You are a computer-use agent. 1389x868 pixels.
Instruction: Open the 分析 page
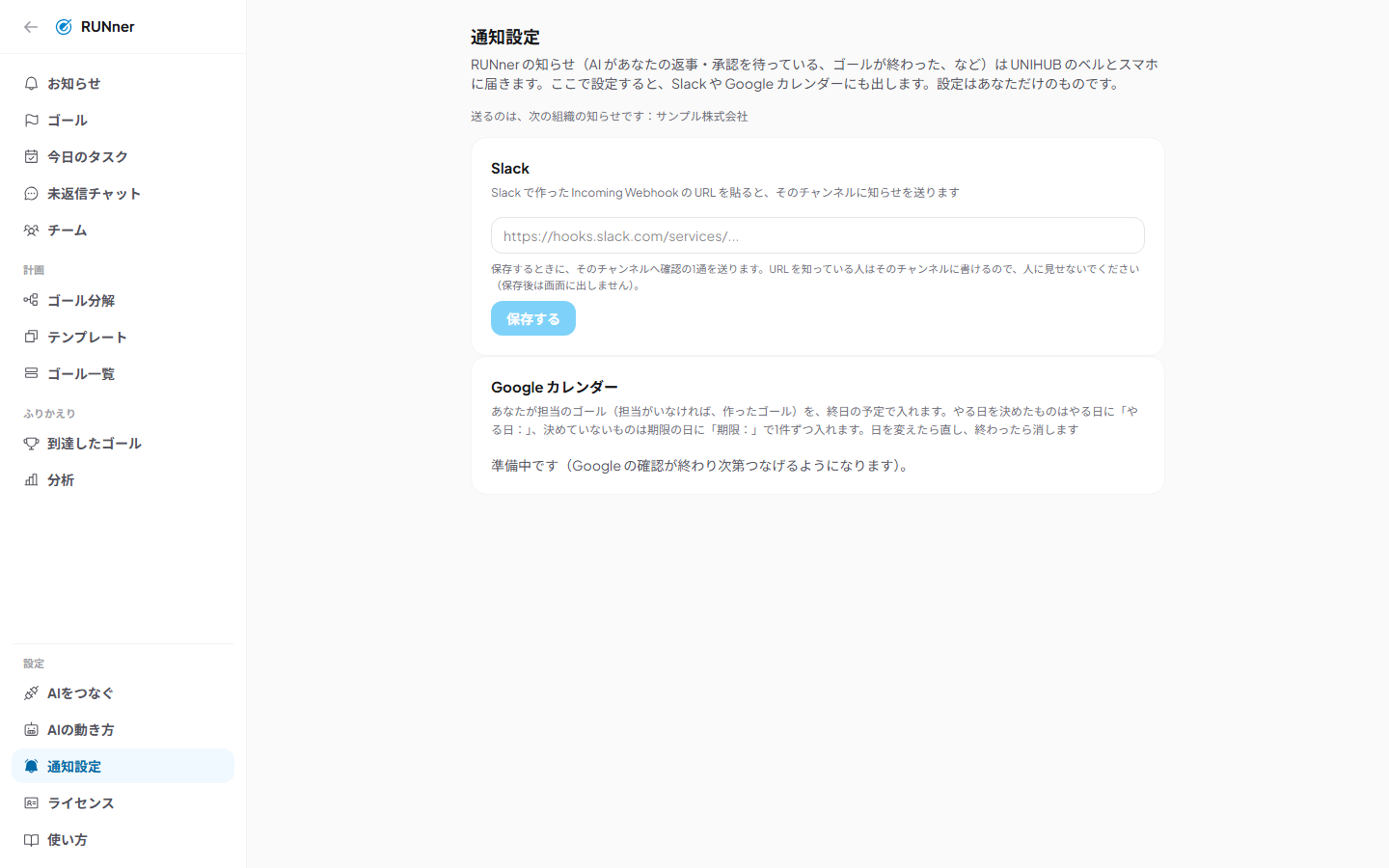pos(123,480)
